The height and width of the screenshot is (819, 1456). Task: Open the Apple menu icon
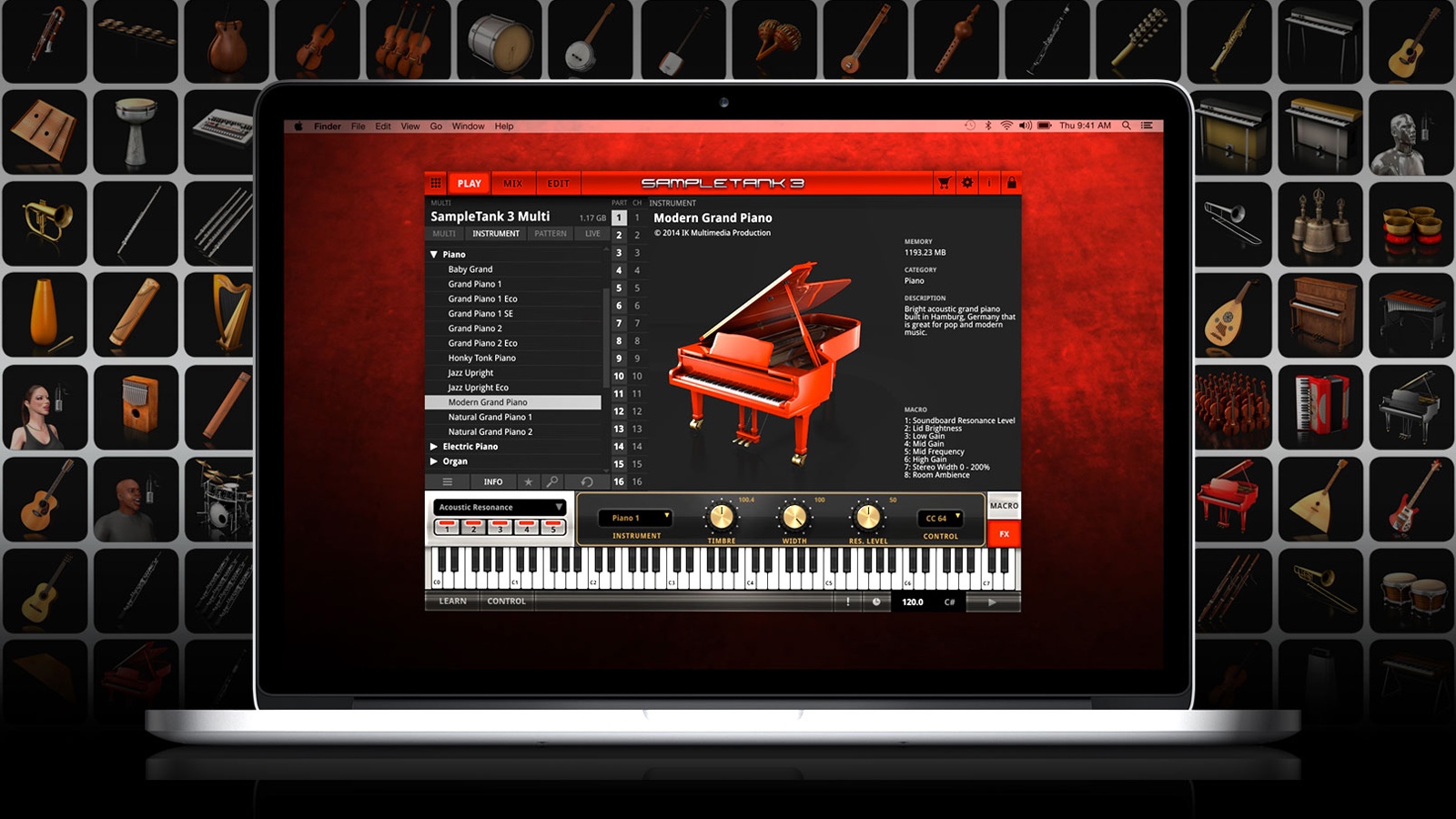(x=298, y=126)
